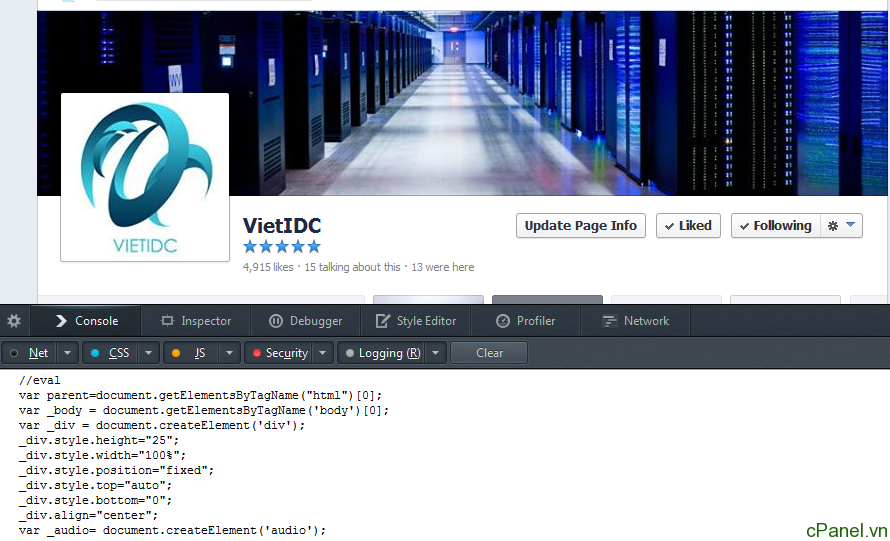
Task: Click the _div.style.height="25" line
Action: pyautogui.click(x=99, y=441)
